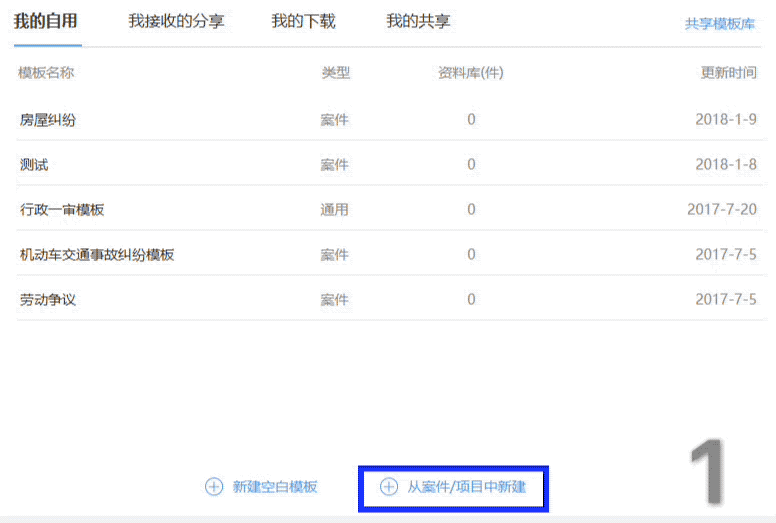Click the 更新时间 column header
Viewport: 776px width, 523px height.
click(728, 73)
